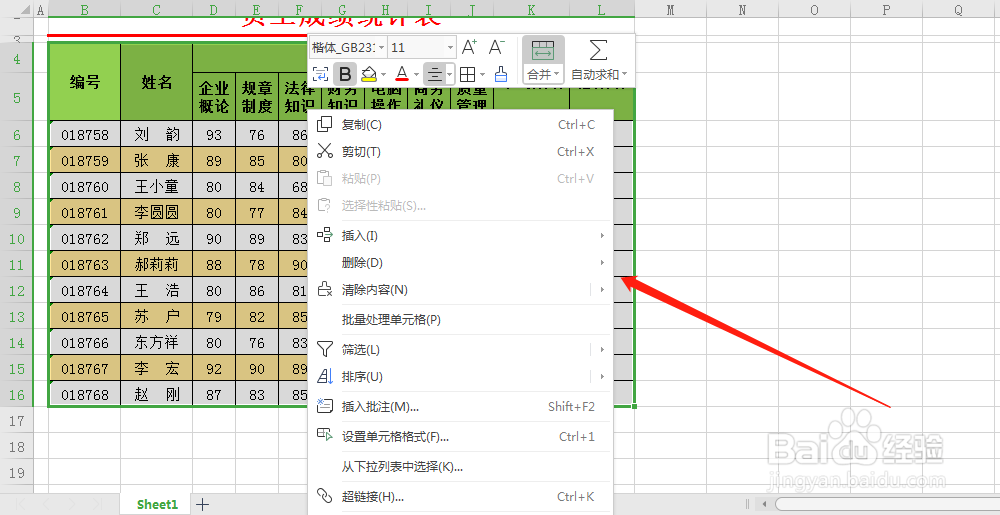1000x515 pixels.
Task: Open 设置单元格格式(F)... dialog
Action: 460,437
